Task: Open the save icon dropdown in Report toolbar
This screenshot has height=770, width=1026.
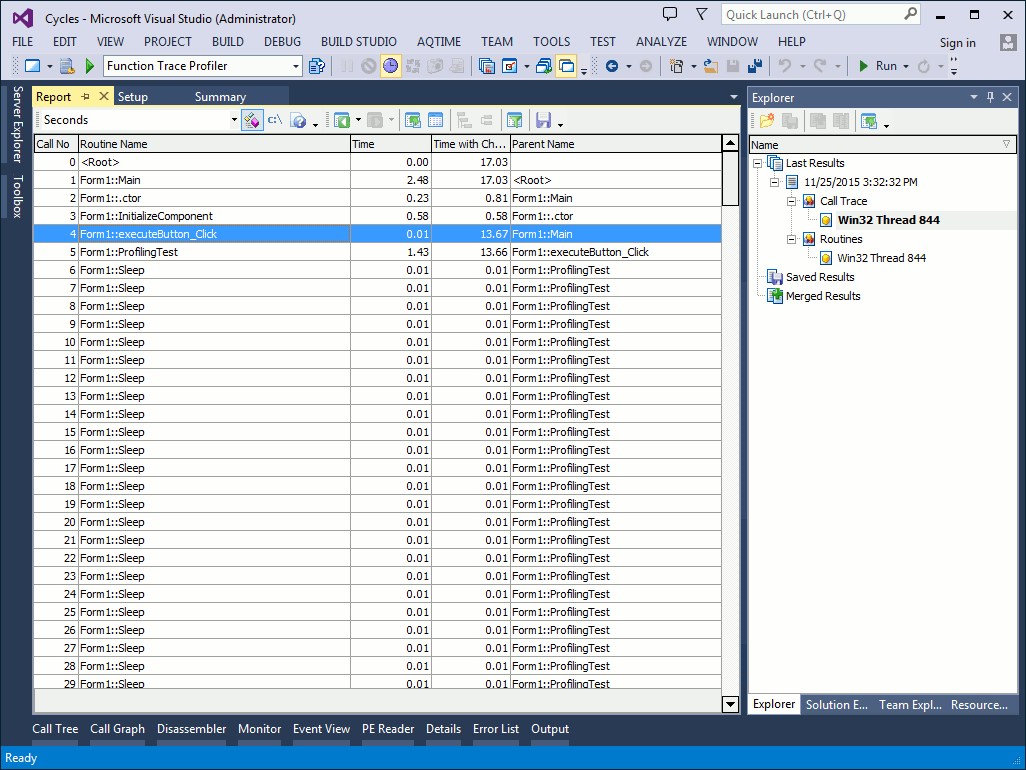Action: (560, 124)
